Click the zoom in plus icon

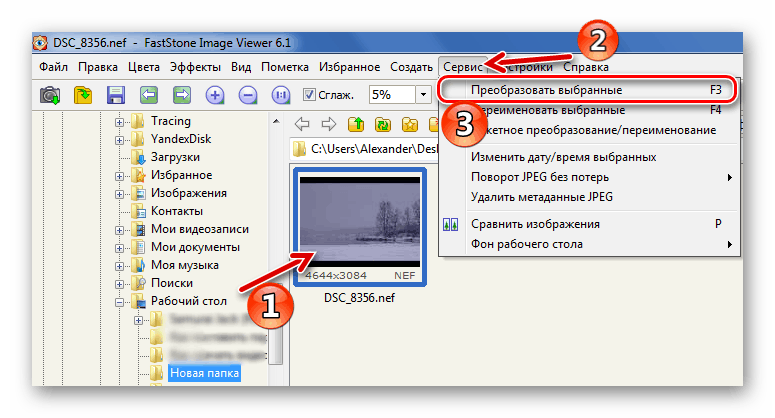tap(215, 95)
